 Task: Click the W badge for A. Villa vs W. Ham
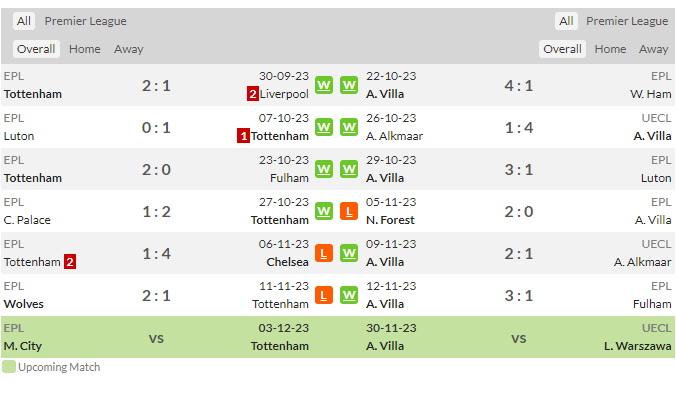349,85
